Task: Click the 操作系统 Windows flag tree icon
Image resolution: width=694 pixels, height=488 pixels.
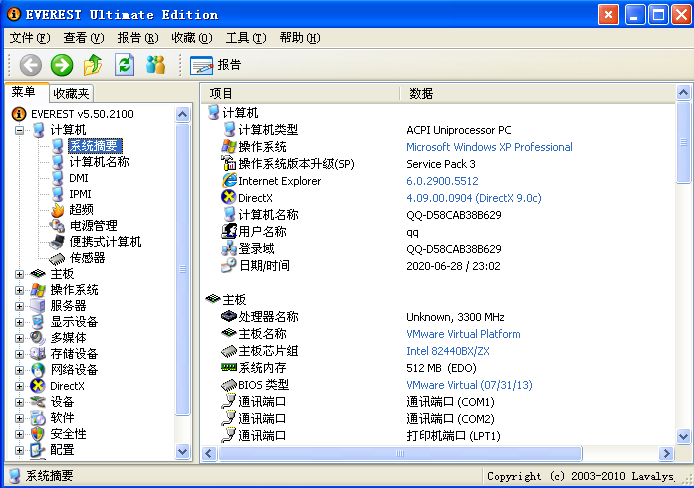Action: (38, 290)
